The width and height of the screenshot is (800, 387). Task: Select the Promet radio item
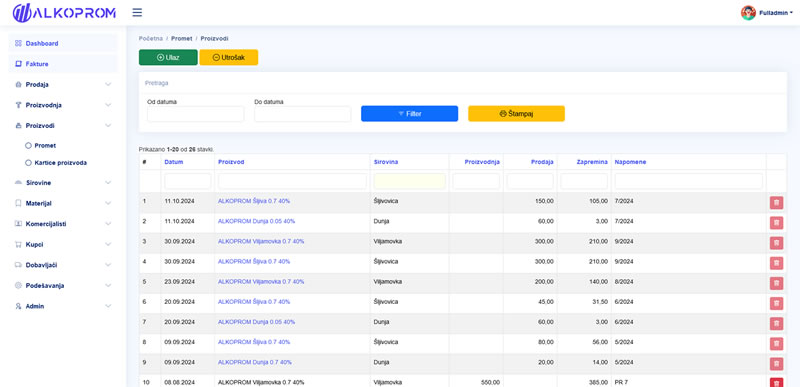(29, 145)
